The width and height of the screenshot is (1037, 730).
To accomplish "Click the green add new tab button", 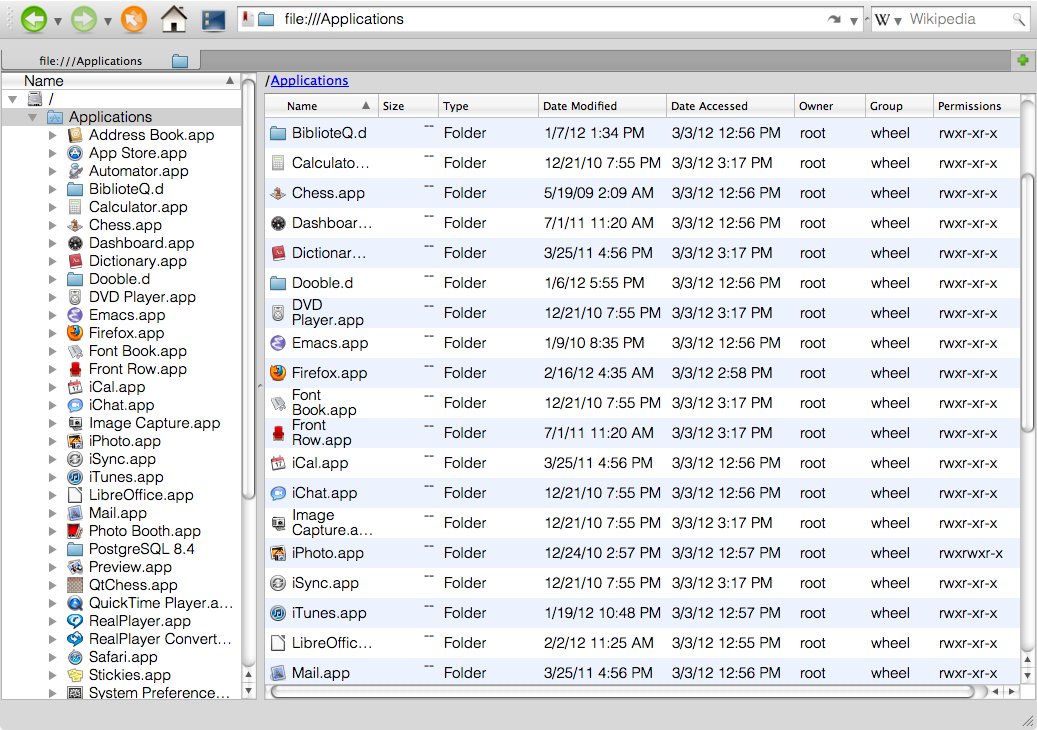I will (x=1022, y=60).
